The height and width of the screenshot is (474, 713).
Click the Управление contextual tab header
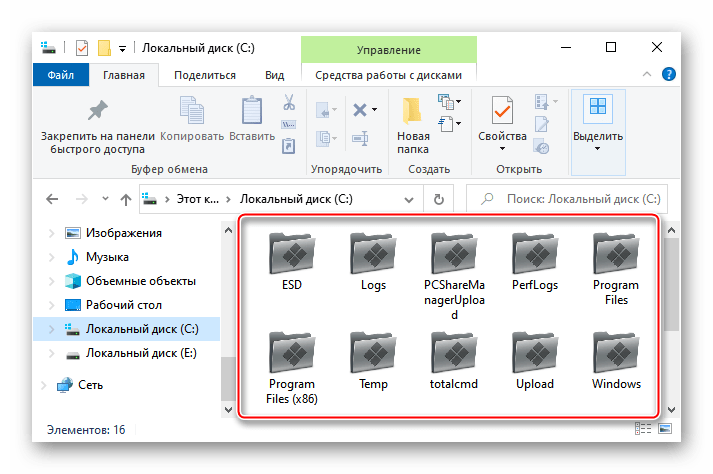[388, 50]
